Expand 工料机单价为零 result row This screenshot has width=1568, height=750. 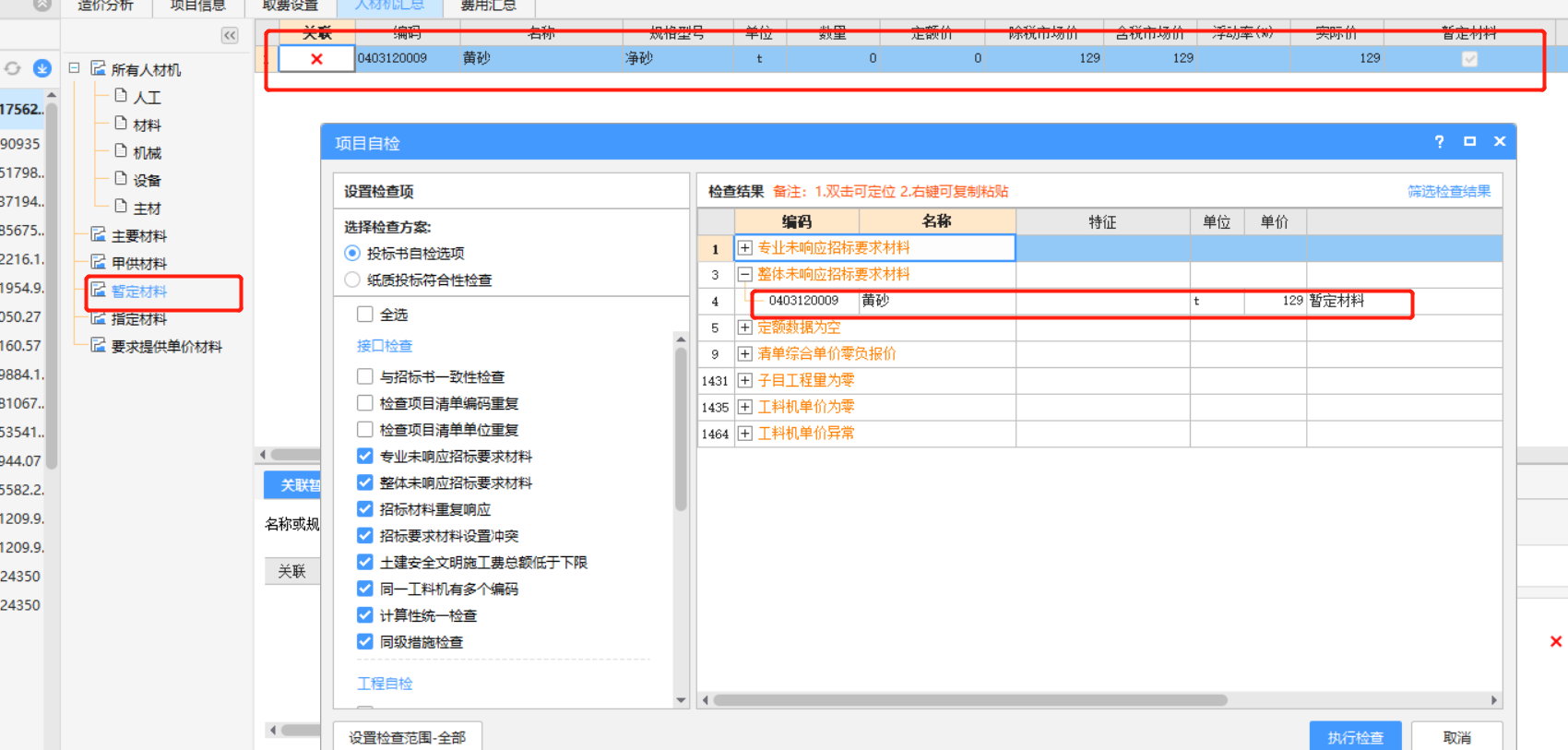pyautogui.click(x=745, y=407)
